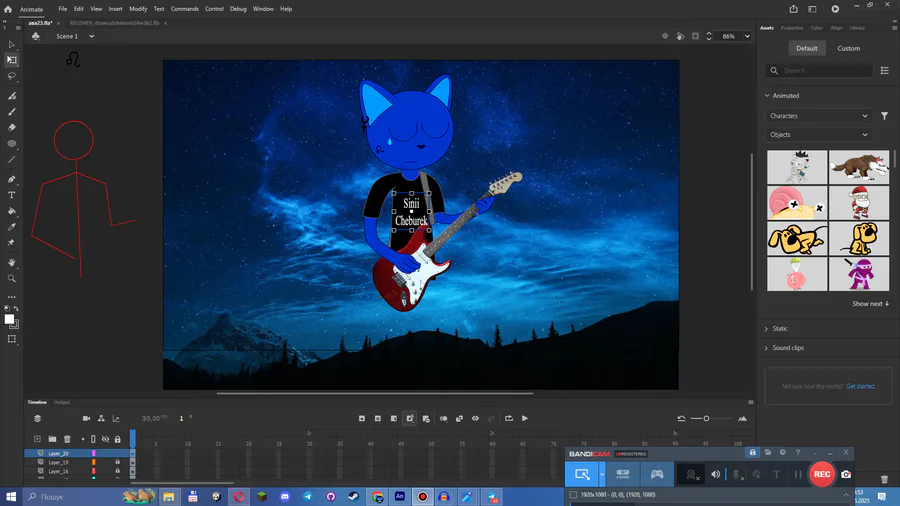The image size is (900, 506).
Task: Switch to the RECOVER document tab
Action: 114,23
